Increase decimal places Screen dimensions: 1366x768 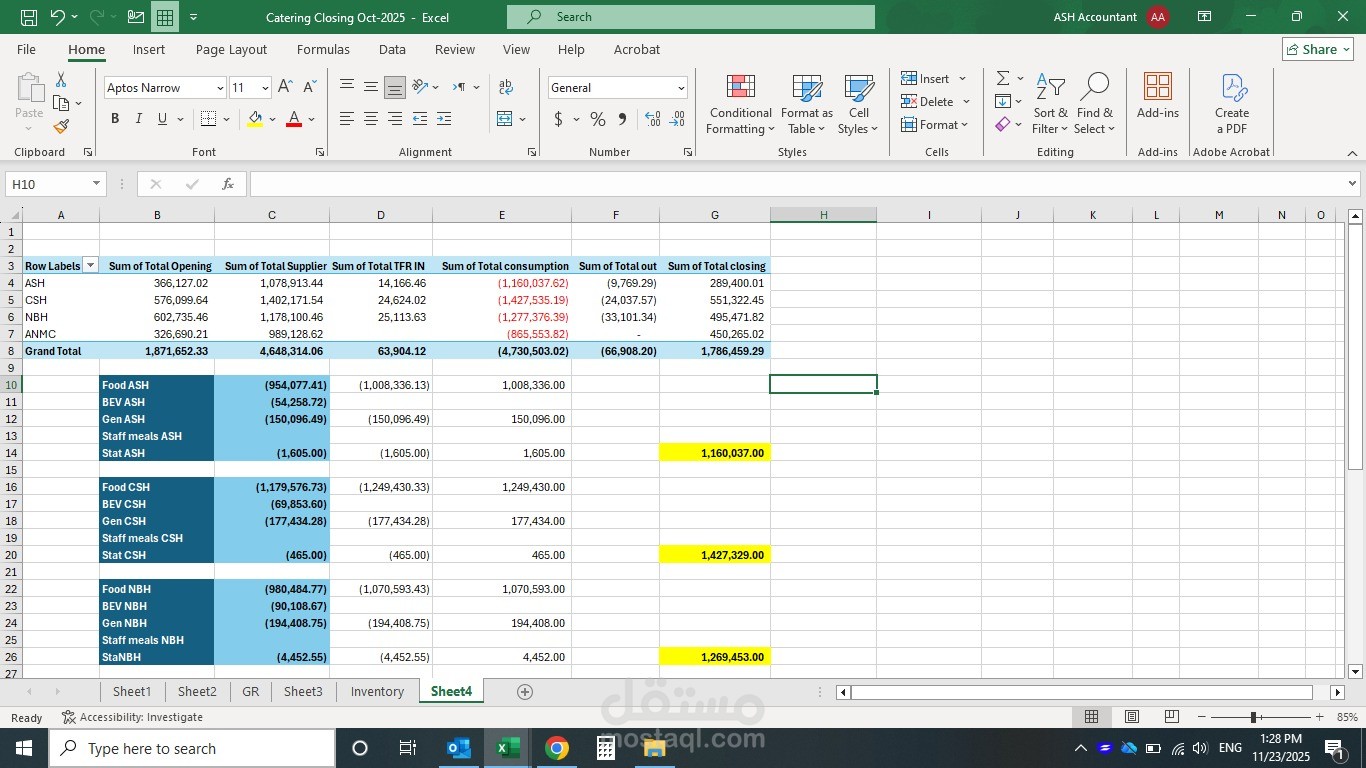[653, 119]
